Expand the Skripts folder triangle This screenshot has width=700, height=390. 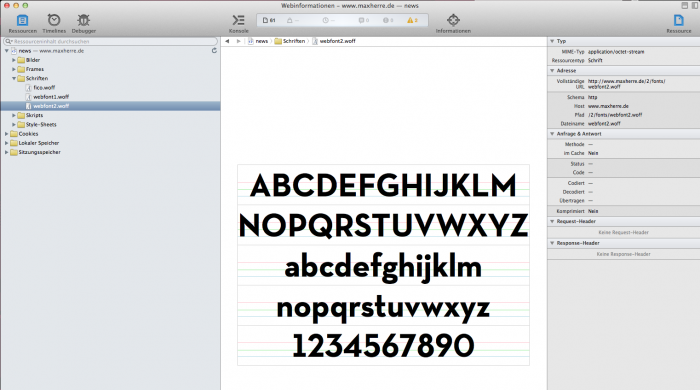pos(14,115)
